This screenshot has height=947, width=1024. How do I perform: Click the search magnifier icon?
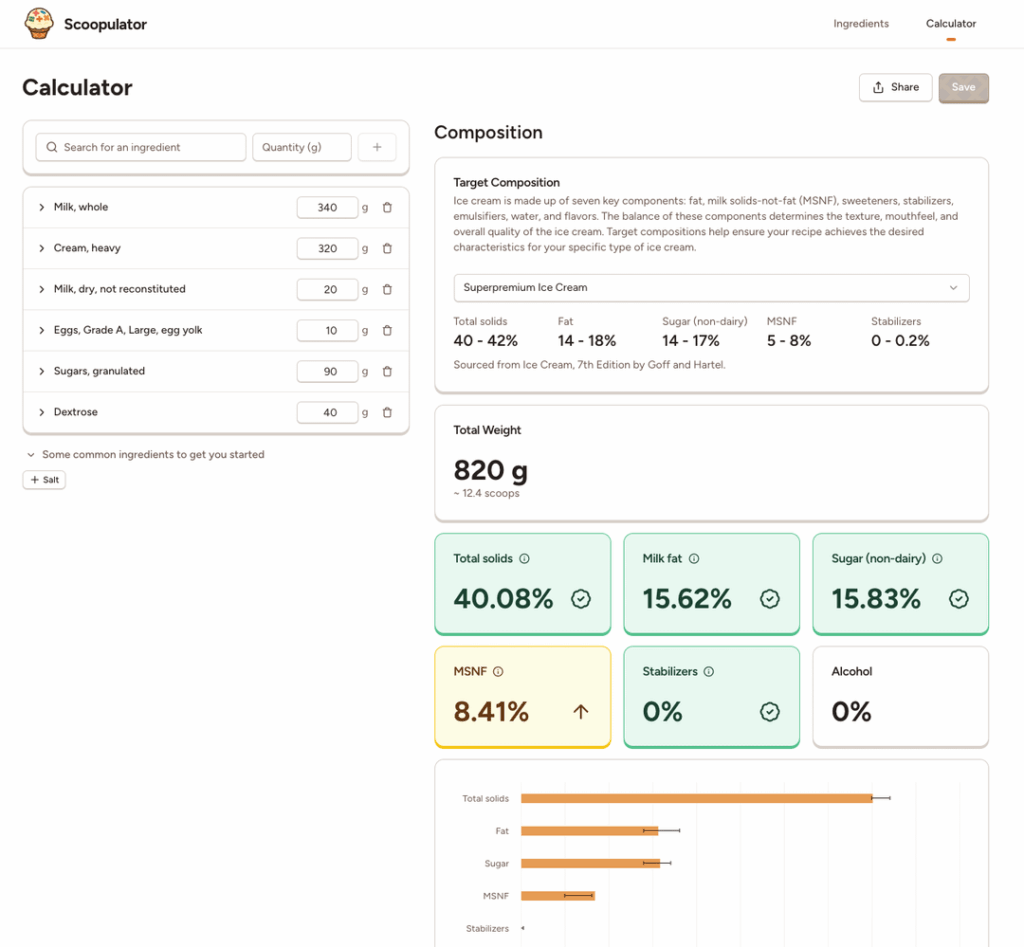click(51, 147)
